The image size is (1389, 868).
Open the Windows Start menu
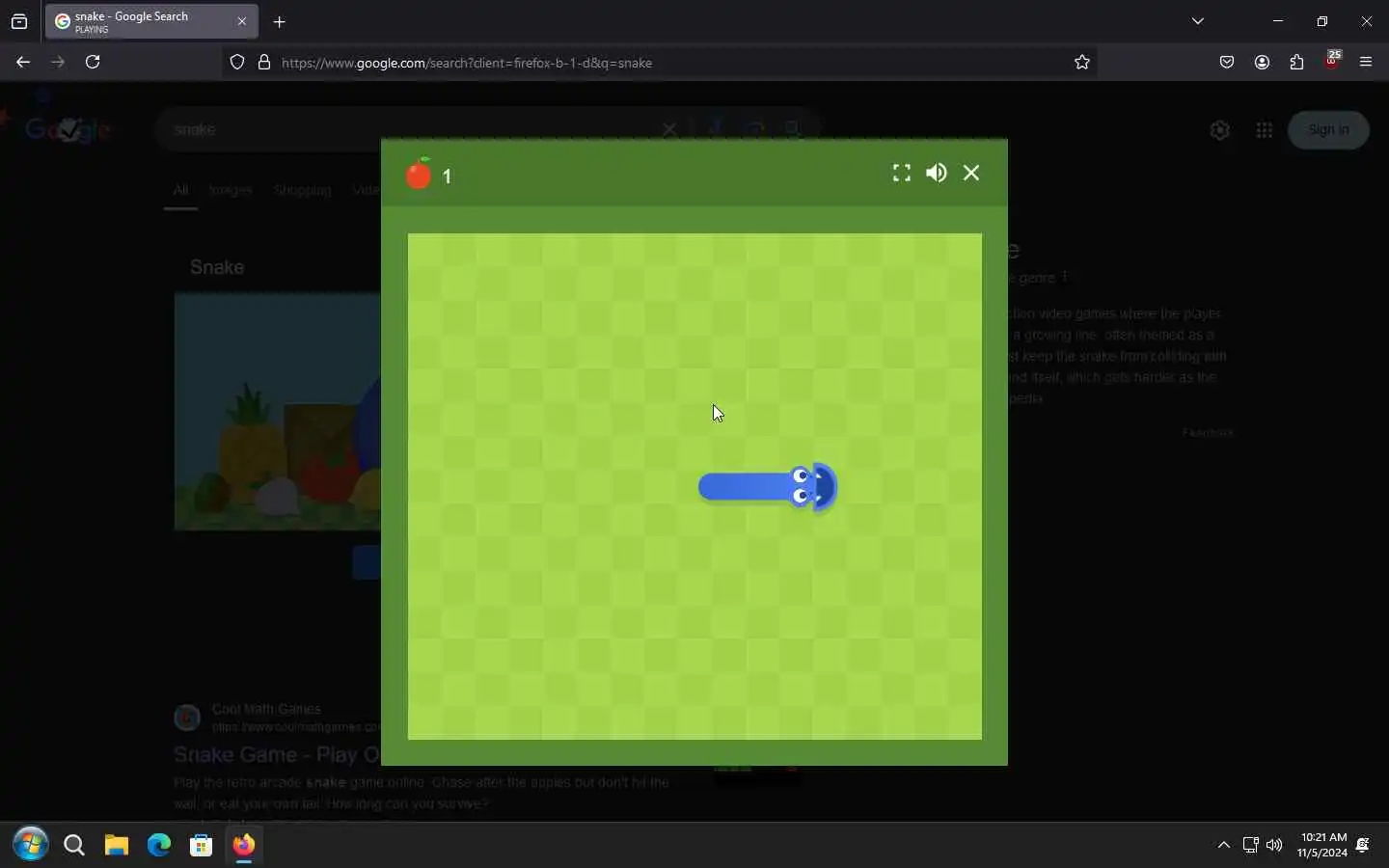(x=31, y=845)
